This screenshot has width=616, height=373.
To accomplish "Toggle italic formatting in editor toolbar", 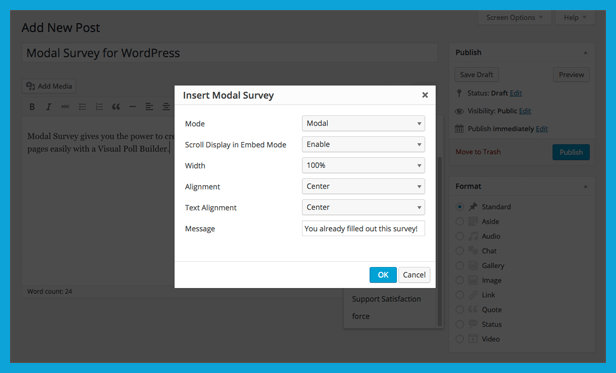I will [x=49, y=107].
